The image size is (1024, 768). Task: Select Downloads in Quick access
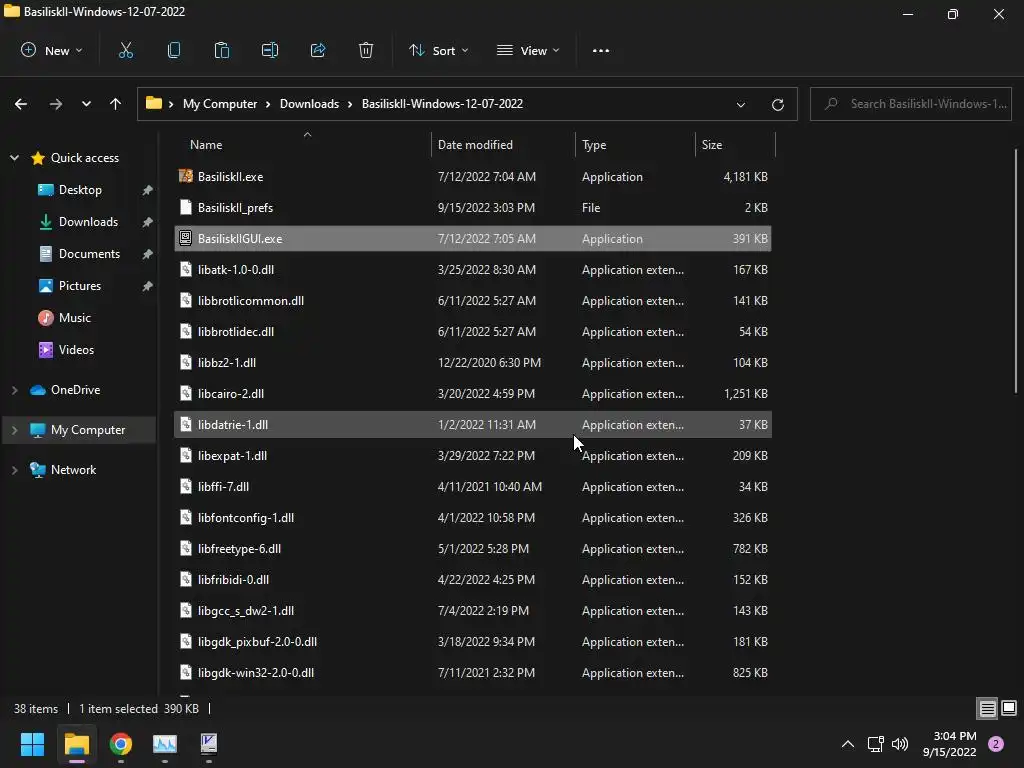pos(88,221)
